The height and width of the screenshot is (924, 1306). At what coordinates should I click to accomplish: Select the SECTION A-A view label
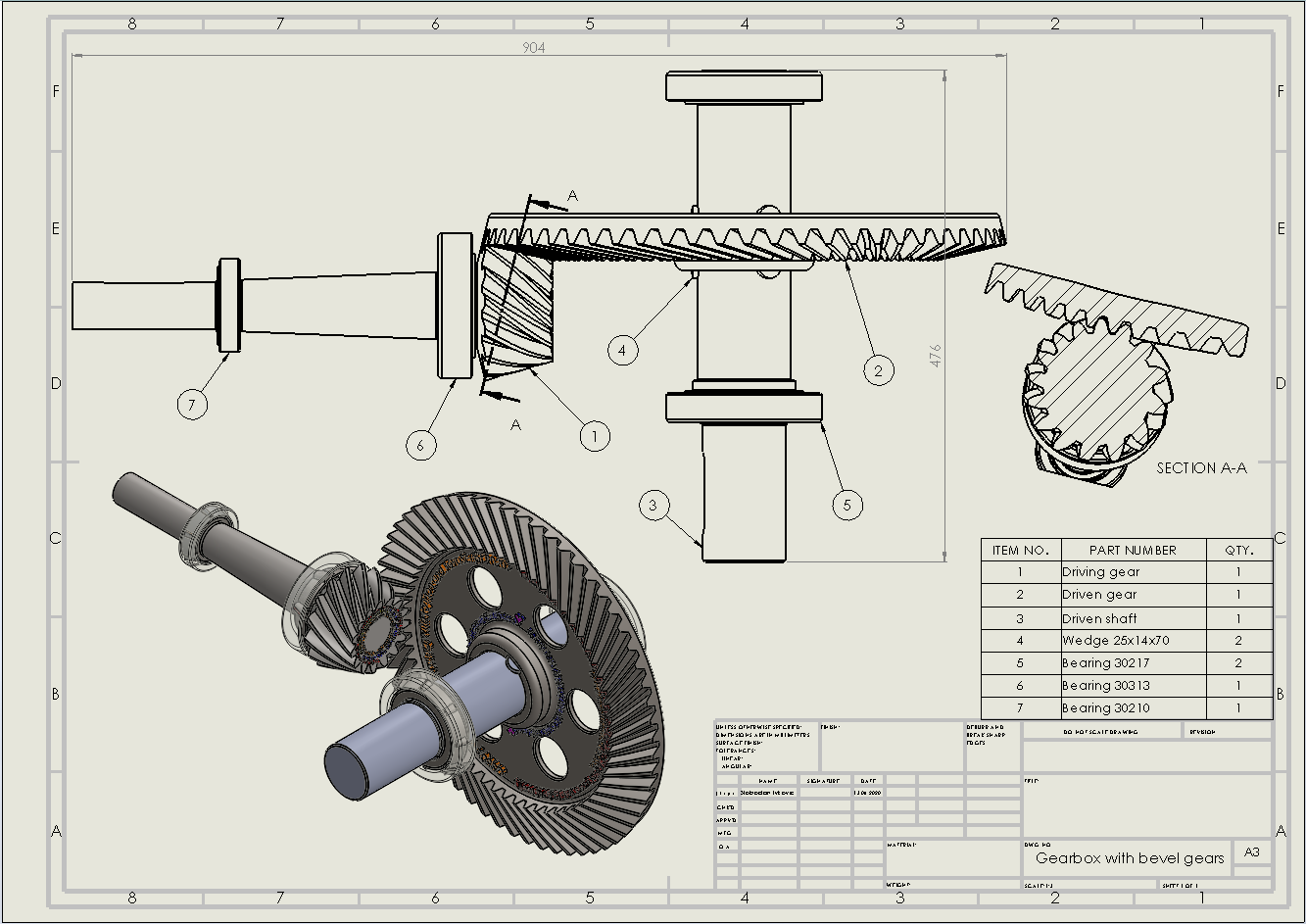point(1201,468)
